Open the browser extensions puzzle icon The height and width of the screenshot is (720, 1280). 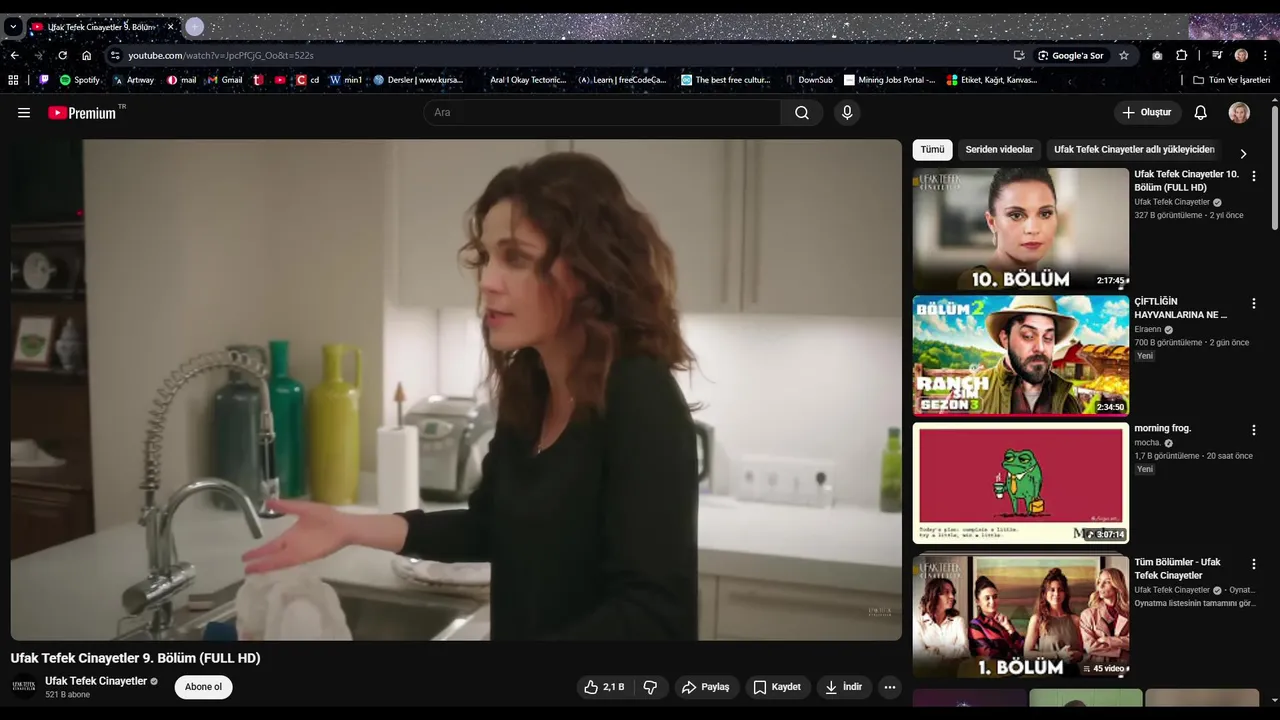(1181, 55)
